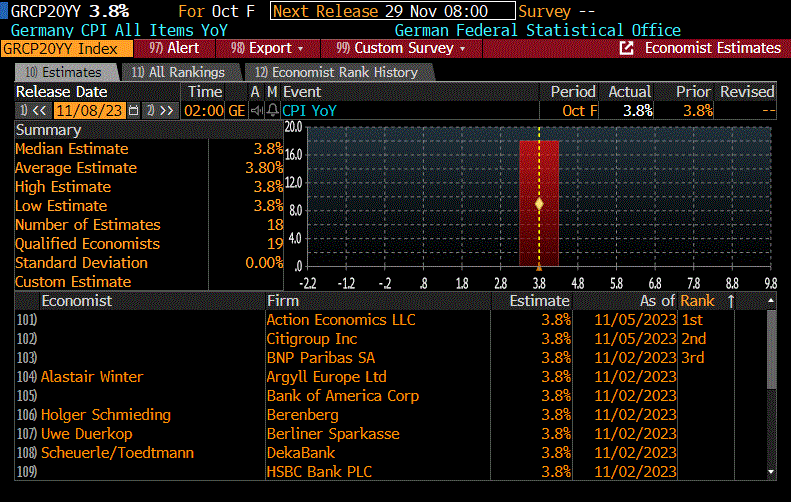Go to the next release date arrow

point(160,110)
